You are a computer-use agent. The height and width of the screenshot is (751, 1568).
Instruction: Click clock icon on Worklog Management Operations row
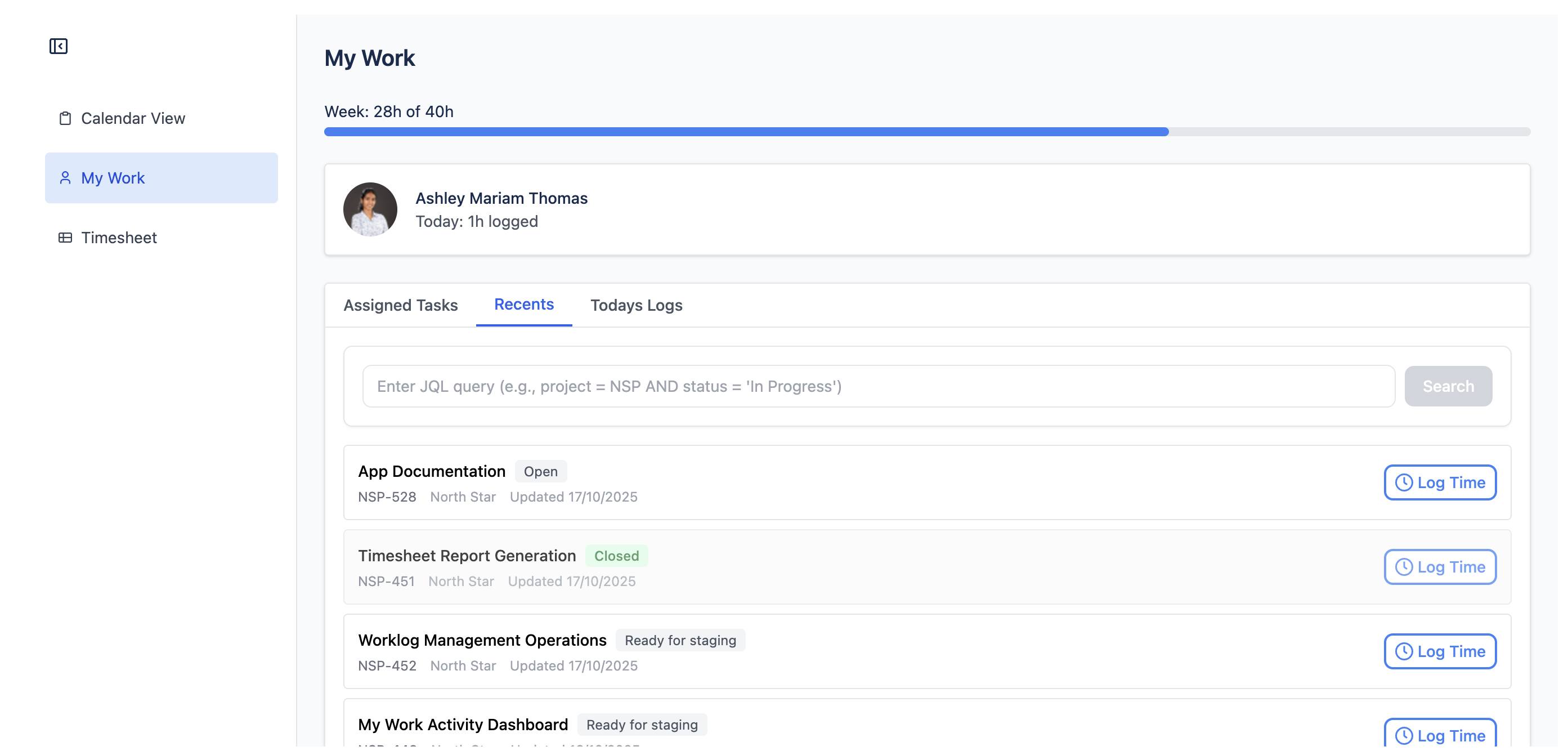click(1403, 651)
